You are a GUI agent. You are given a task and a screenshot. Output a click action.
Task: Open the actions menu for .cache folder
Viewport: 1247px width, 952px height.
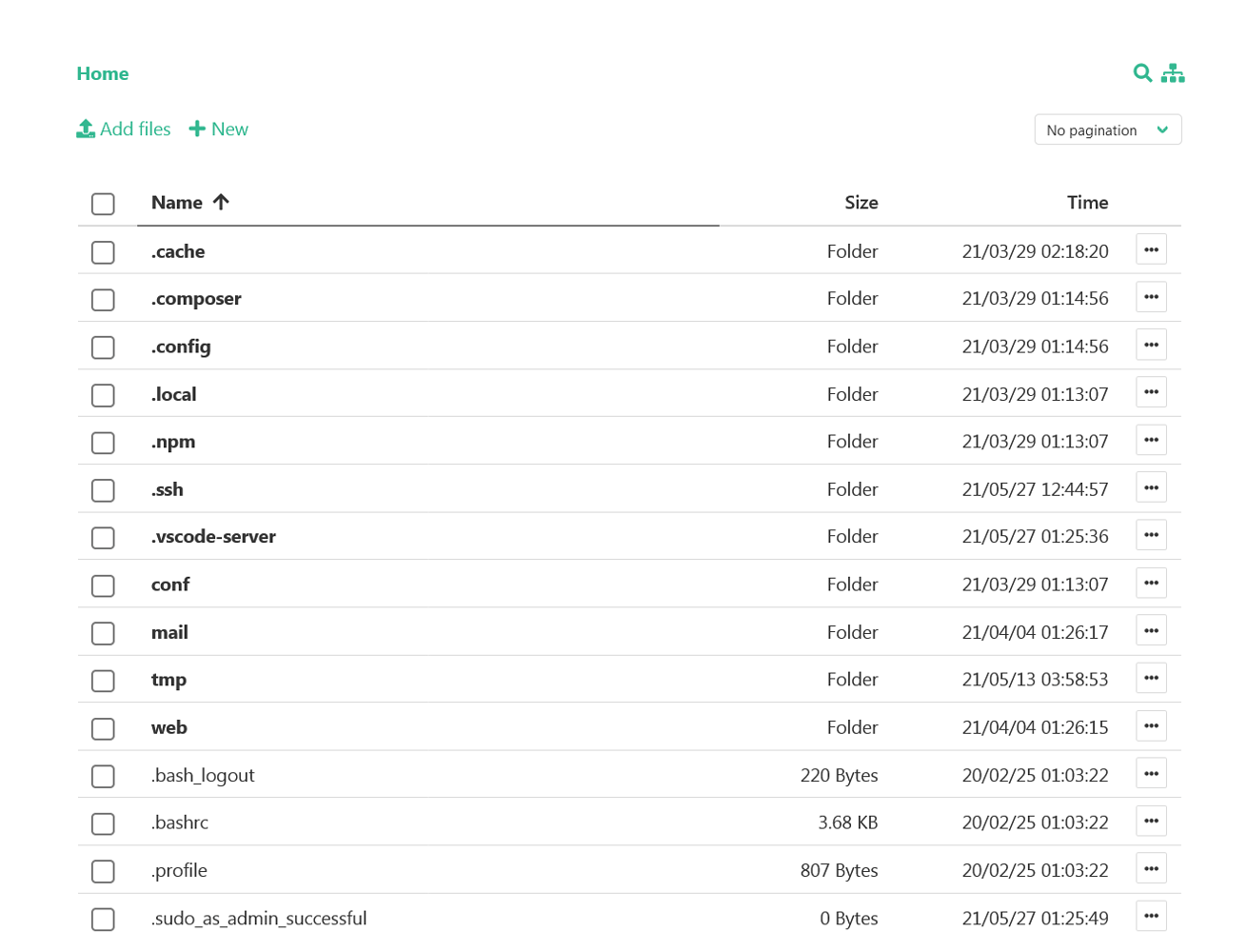(x=1151, y=249)
